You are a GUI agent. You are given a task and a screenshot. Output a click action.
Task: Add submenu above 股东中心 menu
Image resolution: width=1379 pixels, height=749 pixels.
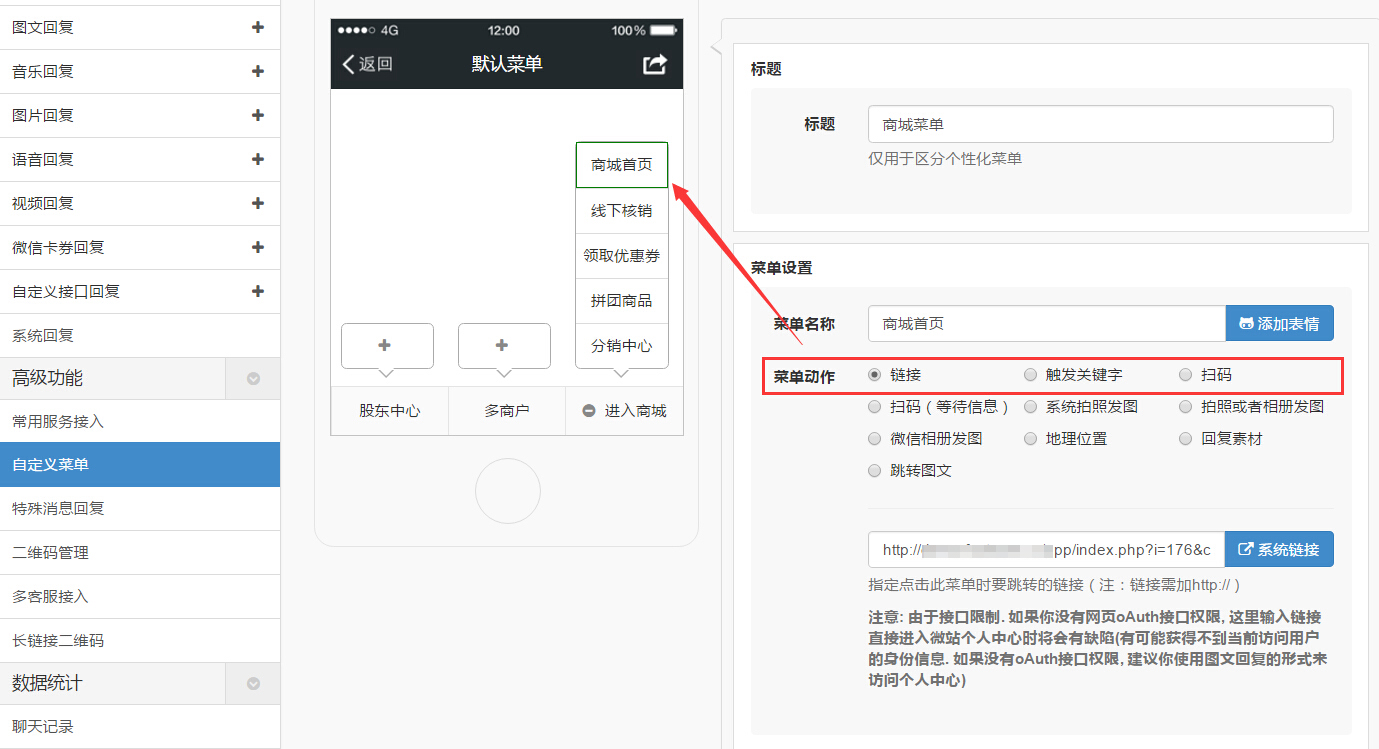[387, 346]
